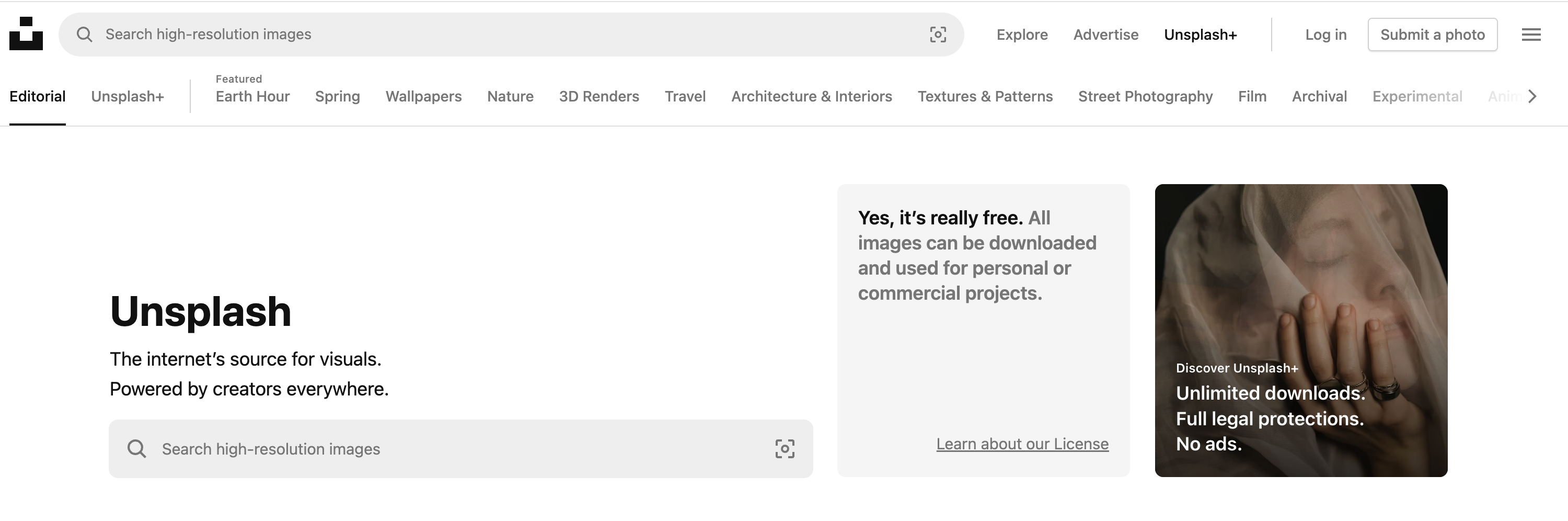Screen dimensions: 1568x521
Task: Open the Architecture & Interiors category
Action: click(x=811, y=96)
